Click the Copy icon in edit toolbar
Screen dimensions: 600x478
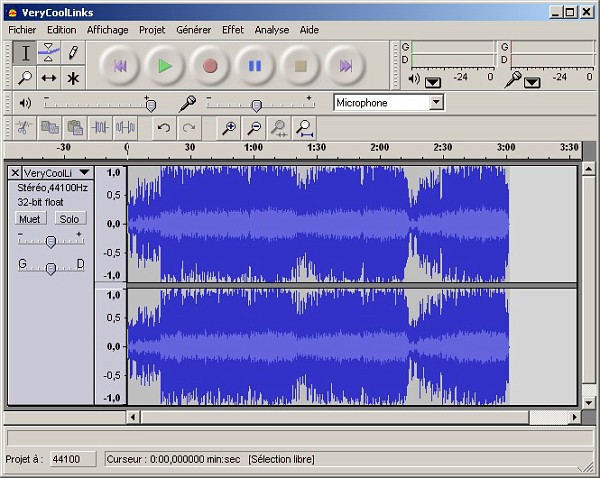pyautogui.click(x=50, y=128)
